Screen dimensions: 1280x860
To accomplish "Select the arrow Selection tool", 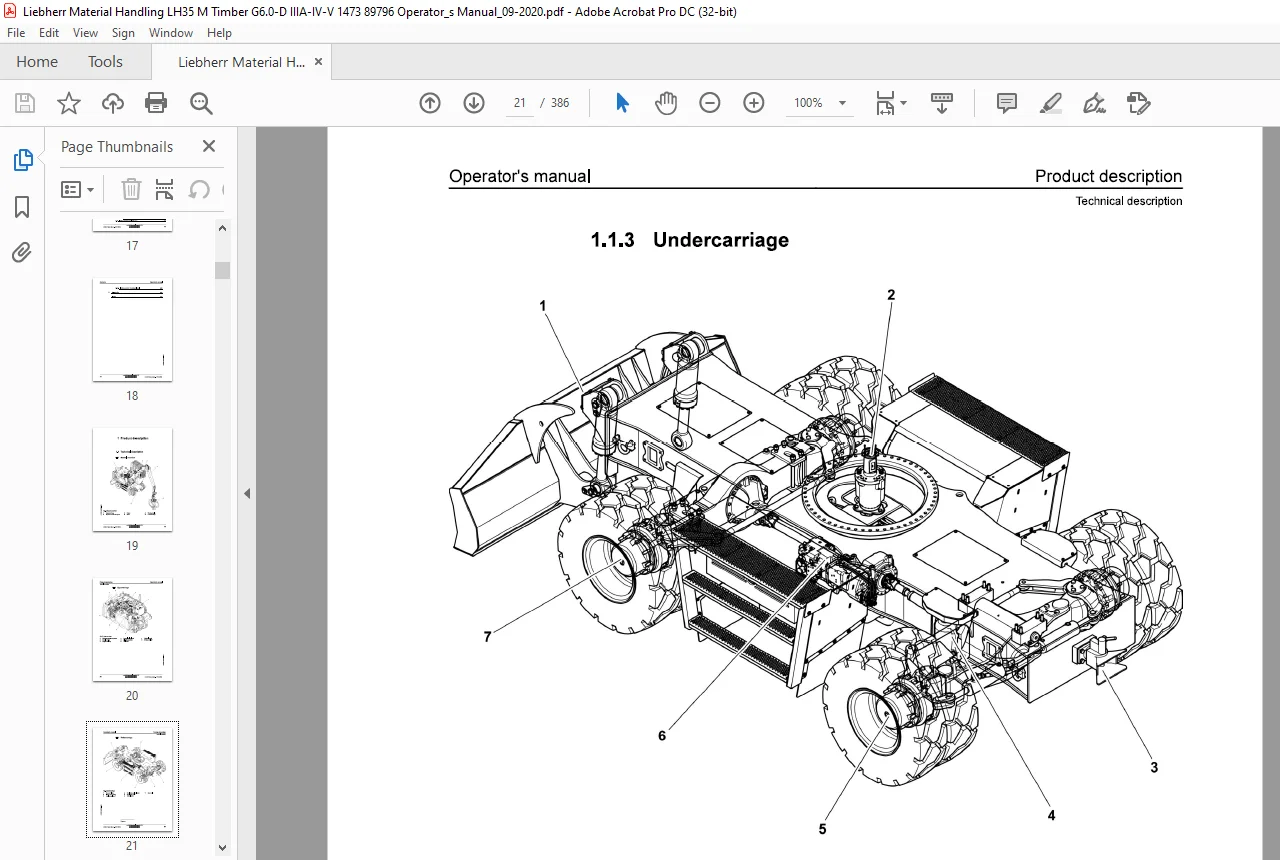I will (622, 103).
